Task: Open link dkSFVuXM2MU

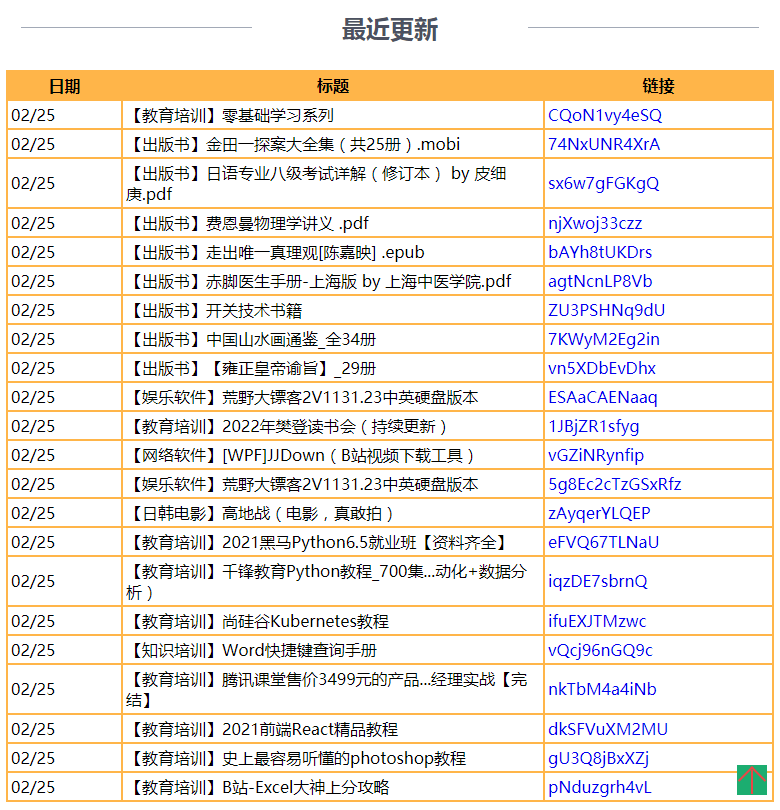Action: click(x=608, y=729)
